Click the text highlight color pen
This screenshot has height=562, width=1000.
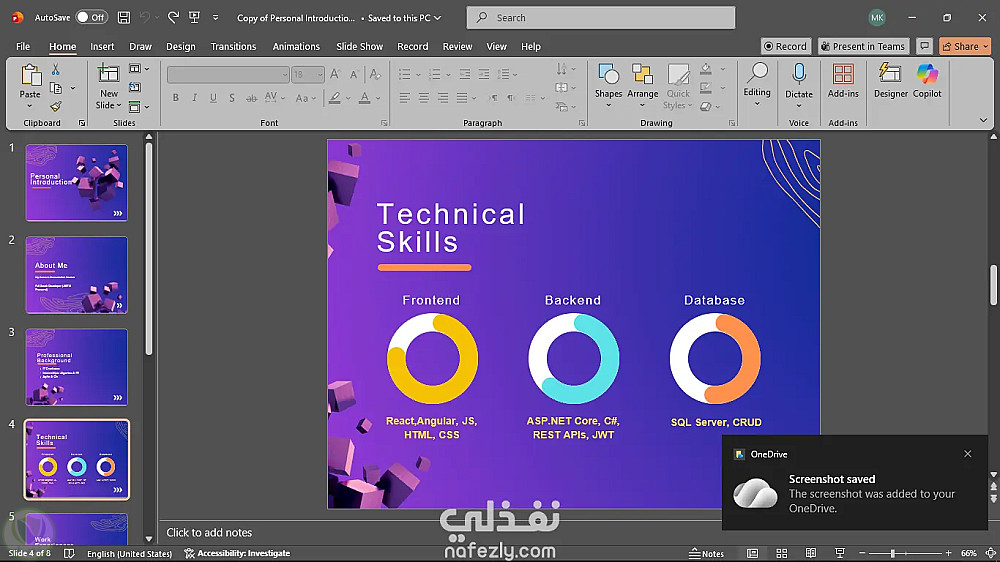[335, 98]
